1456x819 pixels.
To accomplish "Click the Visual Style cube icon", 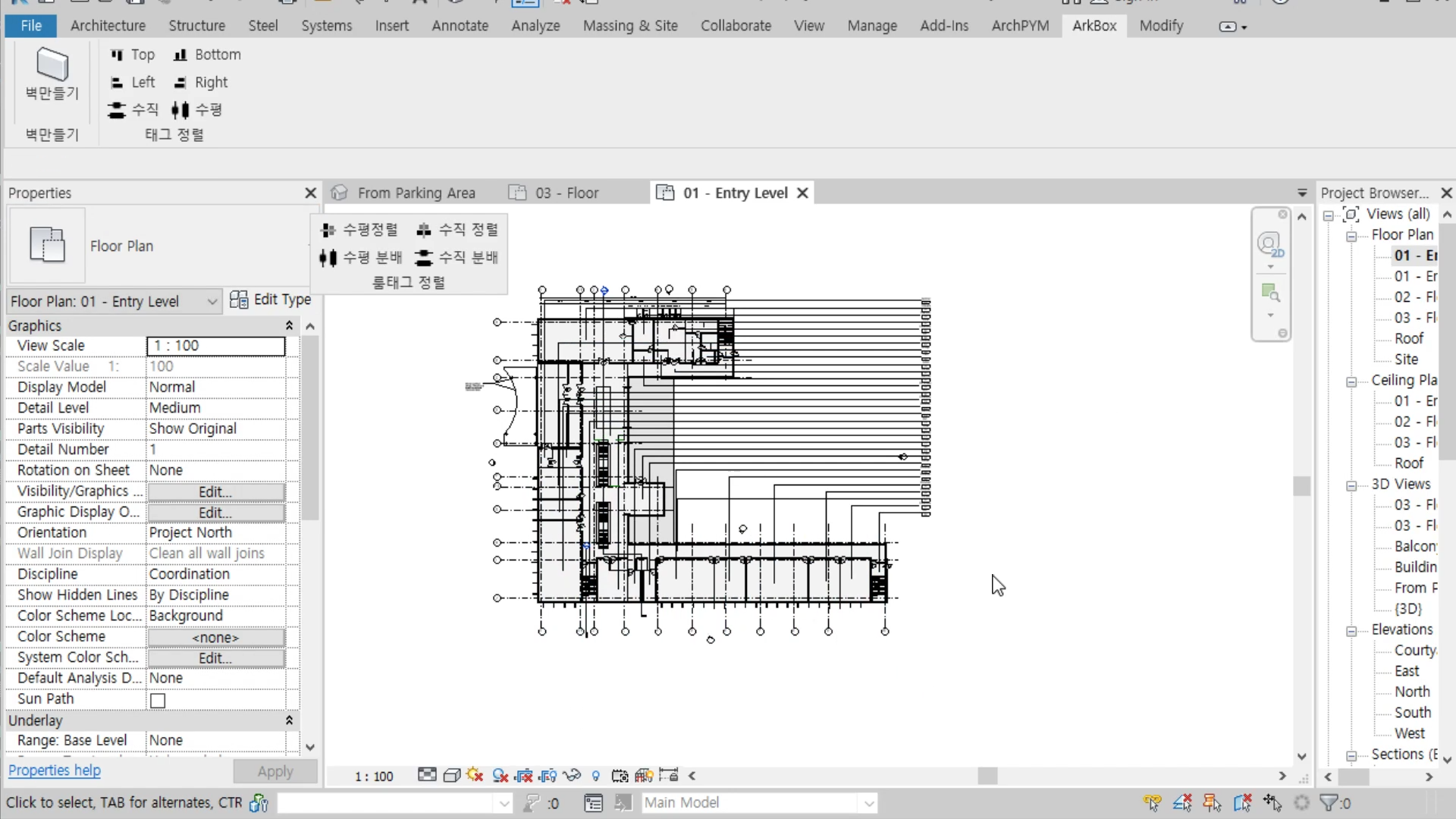I will [x=452, y=775].
